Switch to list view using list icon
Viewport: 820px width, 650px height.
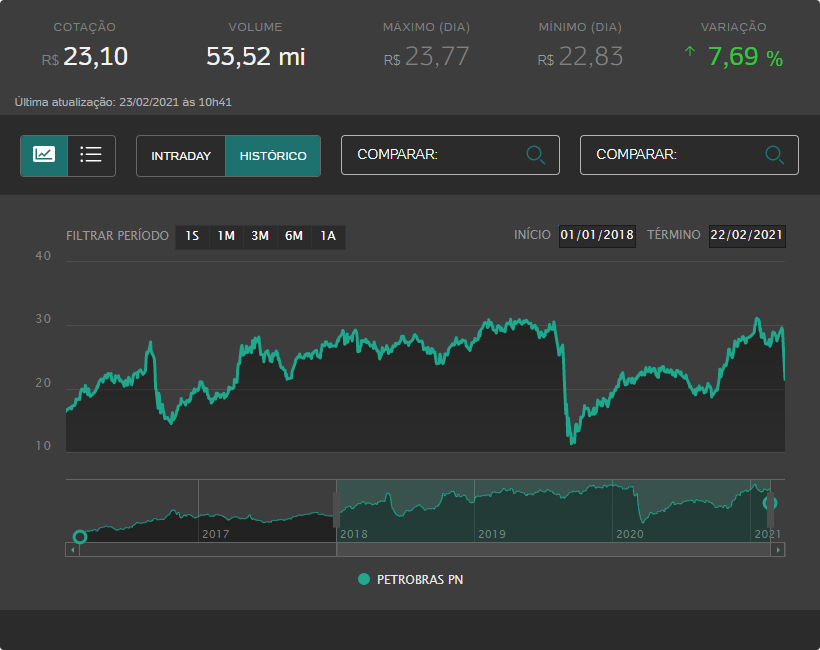pyautogui.click(x=90, y=155)
